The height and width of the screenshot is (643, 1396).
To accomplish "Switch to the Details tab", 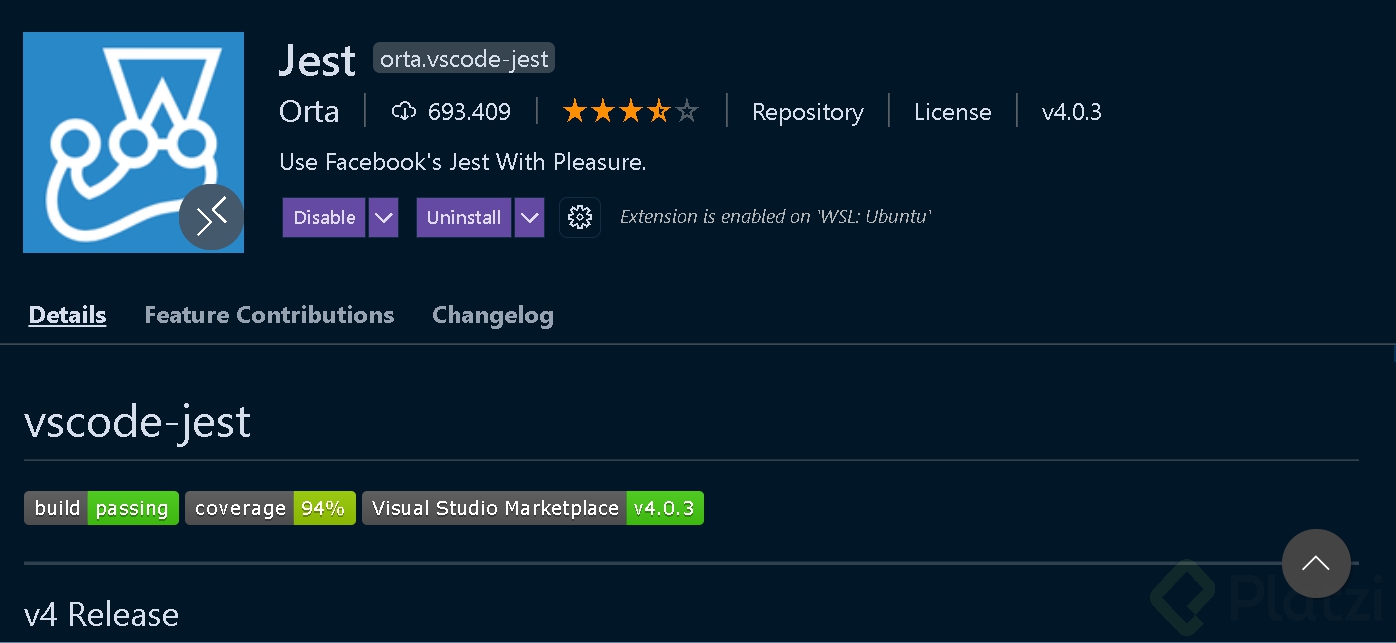I will (67, 315).
